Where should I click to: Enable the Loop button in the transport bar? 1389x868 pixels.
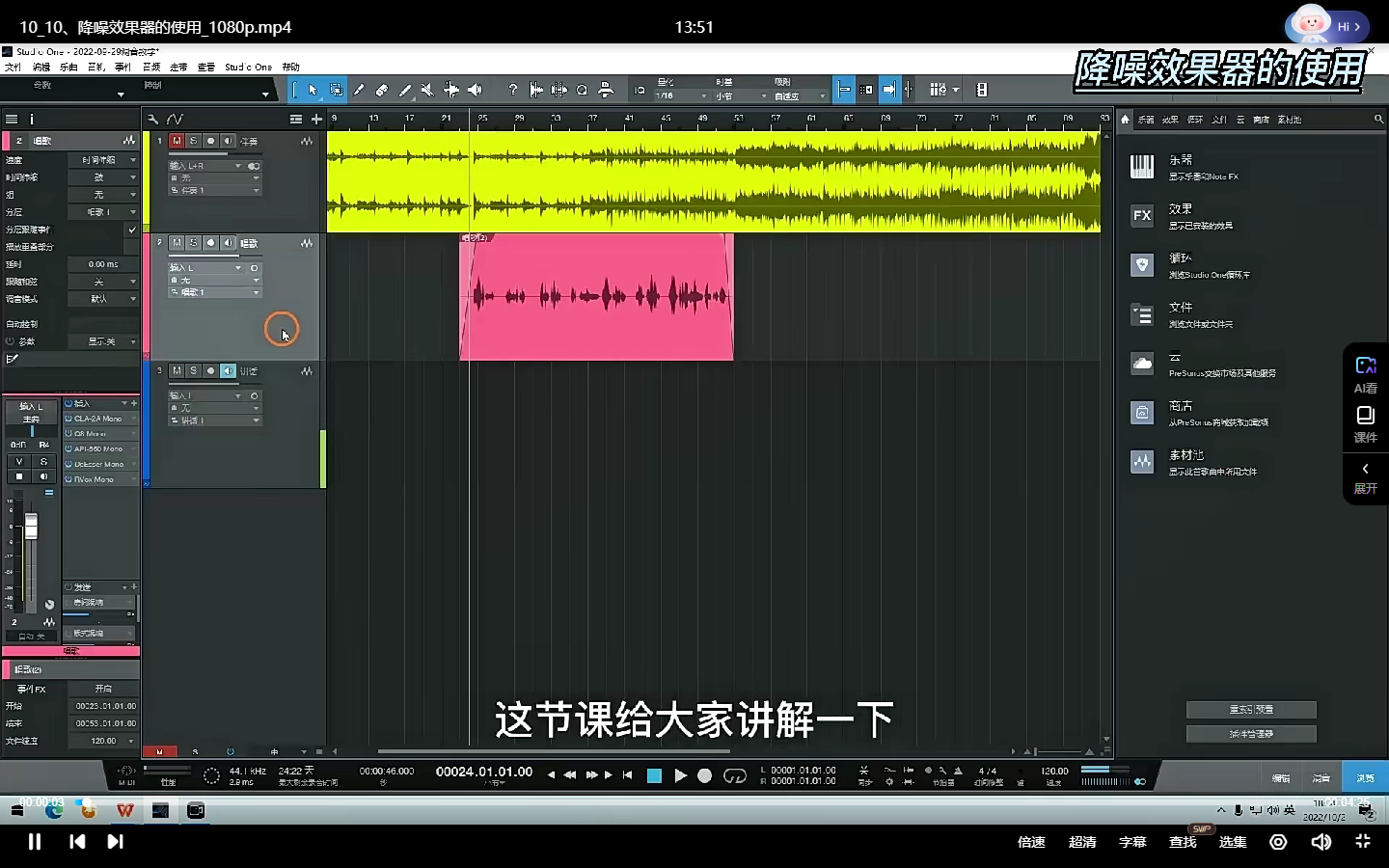pos(733,775)
